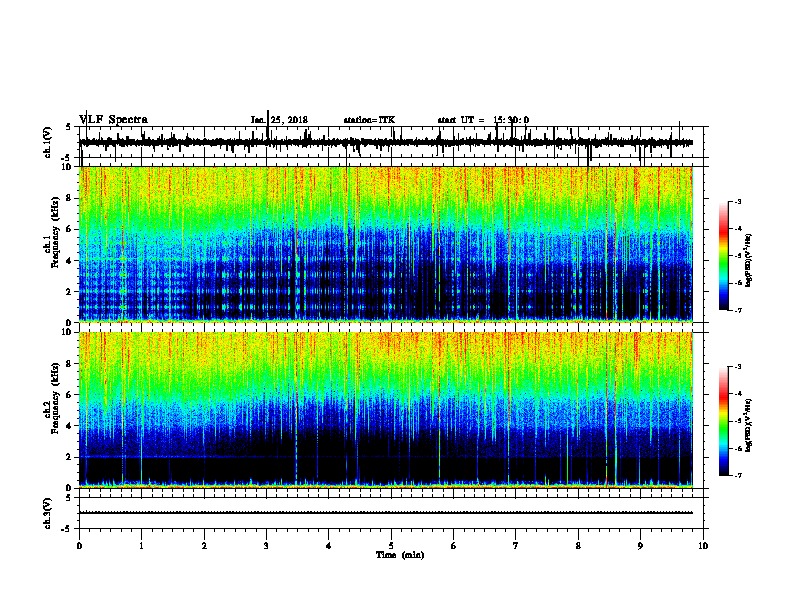Click the "-7" label on ch.1 colorbar
792x612 pixels.
click(737, 310)
